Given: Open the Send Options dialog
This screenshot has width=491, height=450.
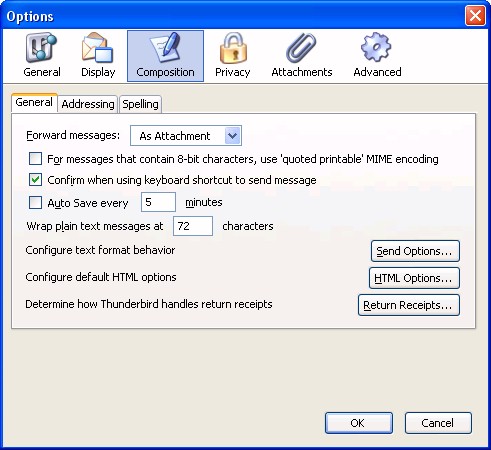Looking at the screenshot, I should click(415, 251).
